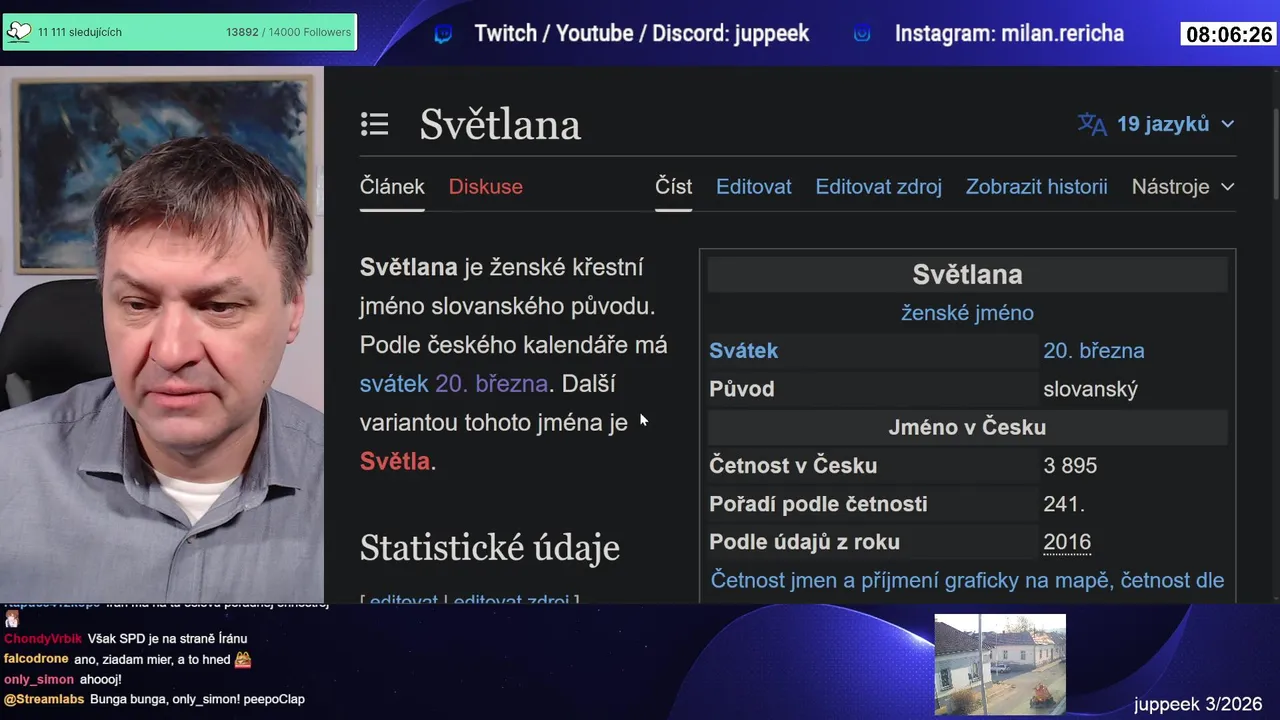Click the slovanský origin value
Screen dimensions: 1280x720
(1090, 389)
